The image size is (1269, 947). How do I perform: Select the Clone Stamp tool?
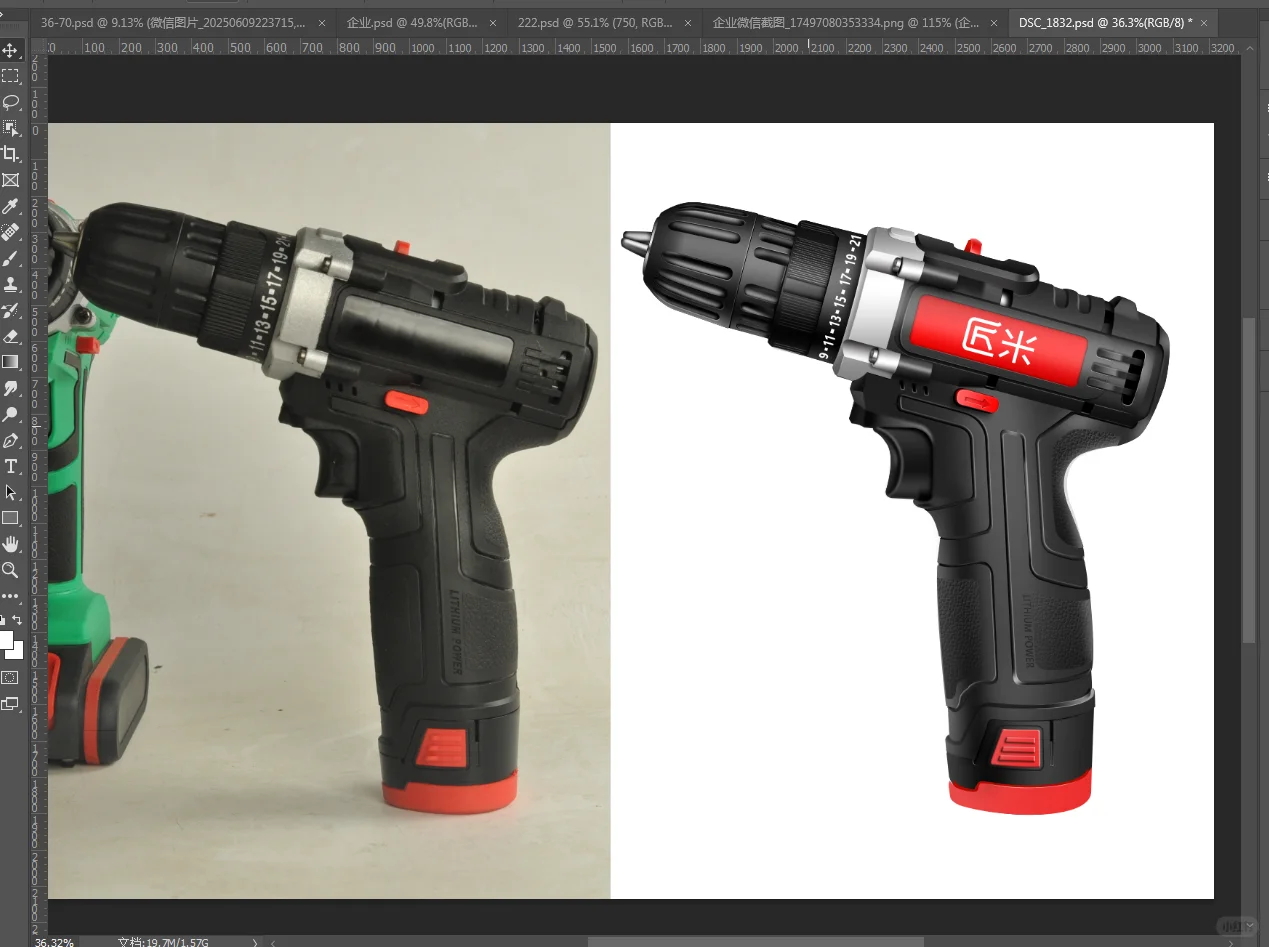point(10,284)
